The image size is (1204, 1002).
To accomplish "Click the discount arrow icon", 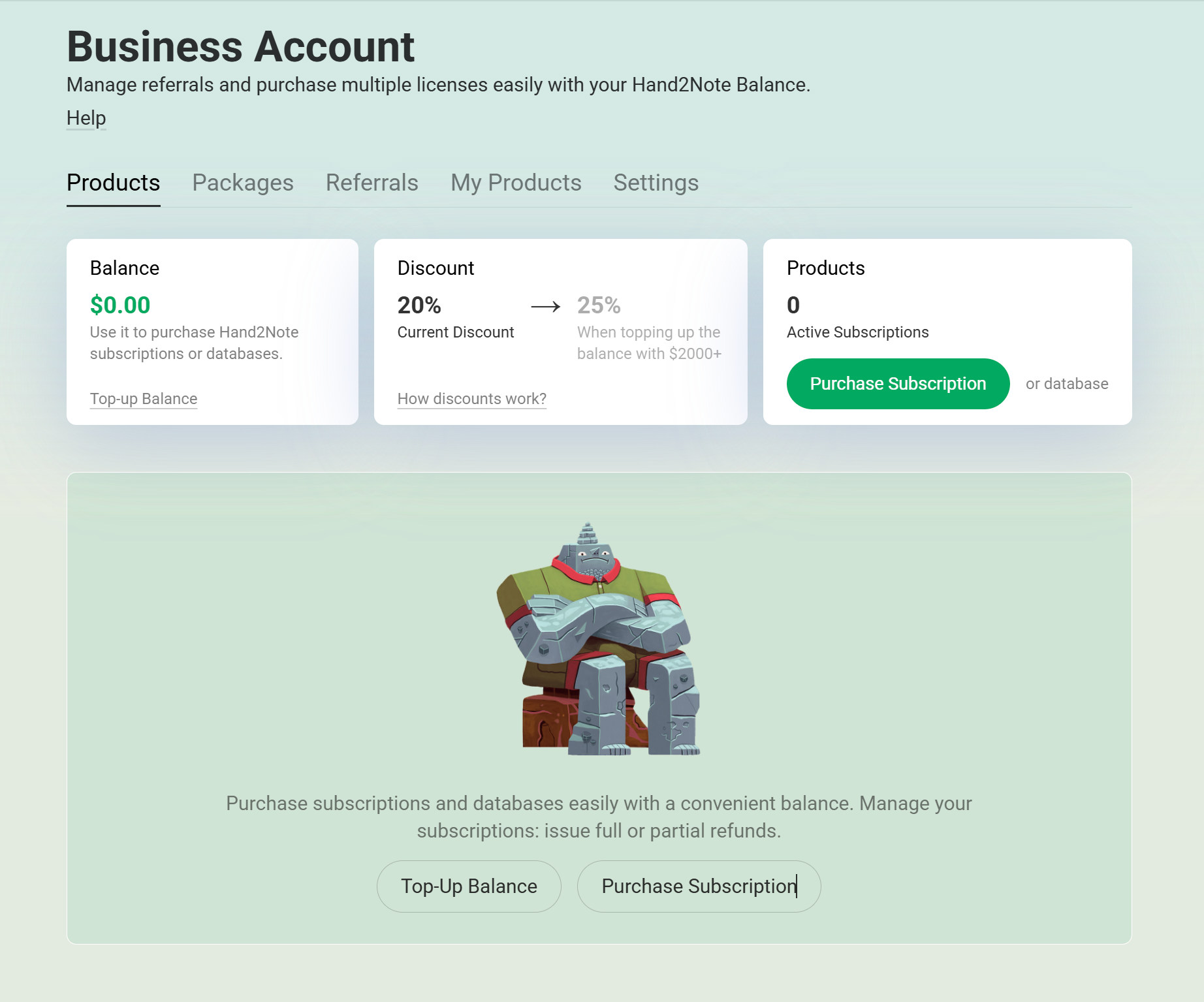I will point(546,306).
